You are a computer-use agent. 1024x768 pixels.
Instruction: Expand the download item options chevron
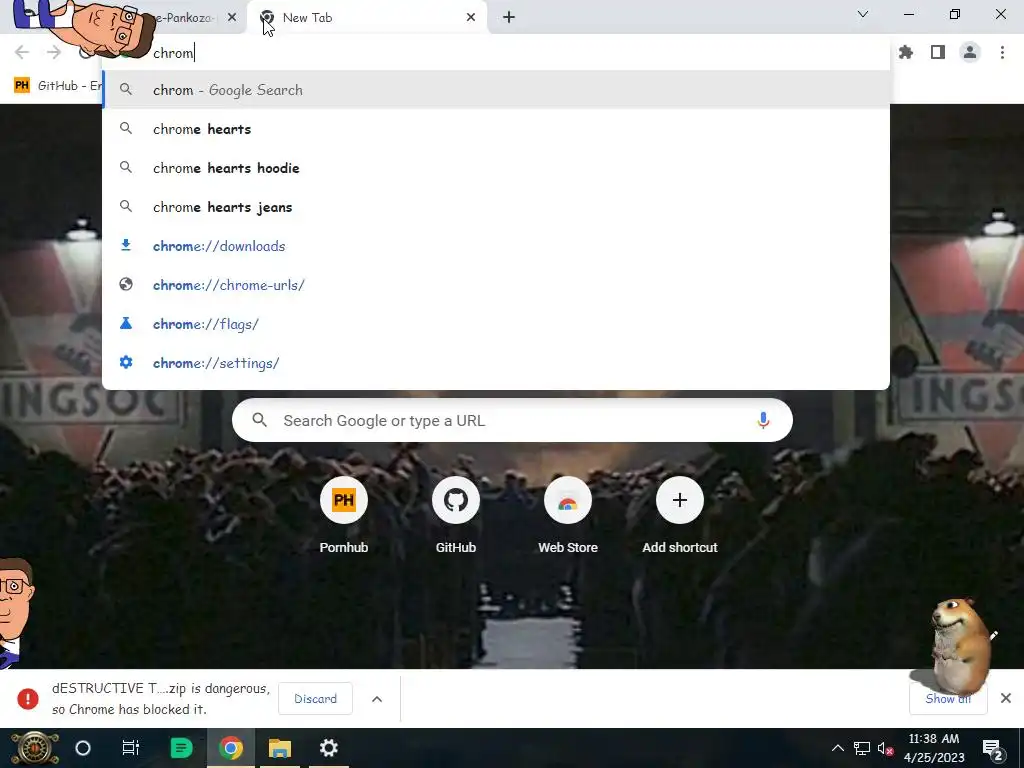pyautogui.click(x=377, y=699)
